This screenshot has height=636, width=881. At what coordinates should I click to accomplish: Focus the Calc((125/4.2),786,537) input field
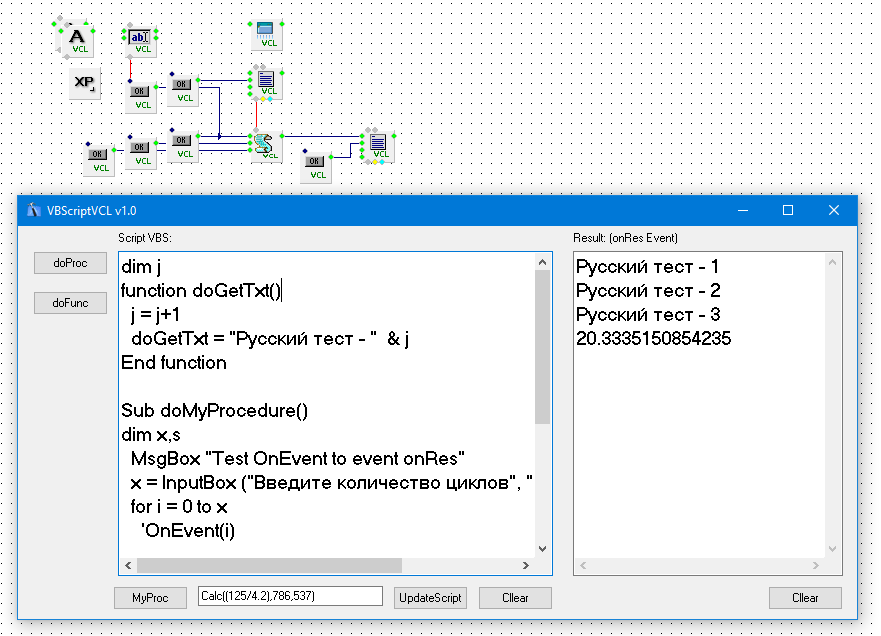[x=290, y=596]
